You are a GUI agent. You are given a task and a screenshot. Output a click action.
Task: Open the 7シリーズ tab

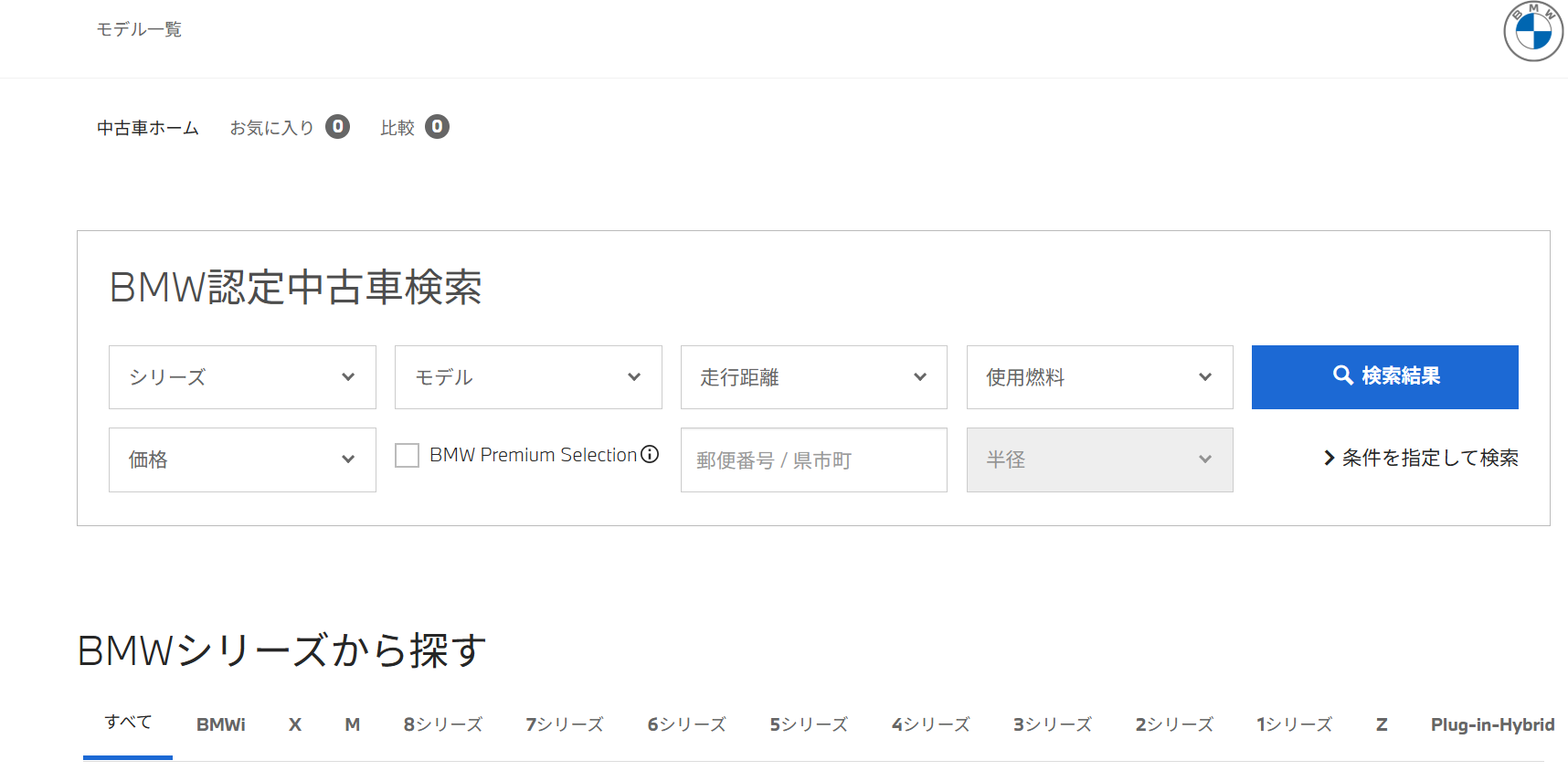(565, 724)
